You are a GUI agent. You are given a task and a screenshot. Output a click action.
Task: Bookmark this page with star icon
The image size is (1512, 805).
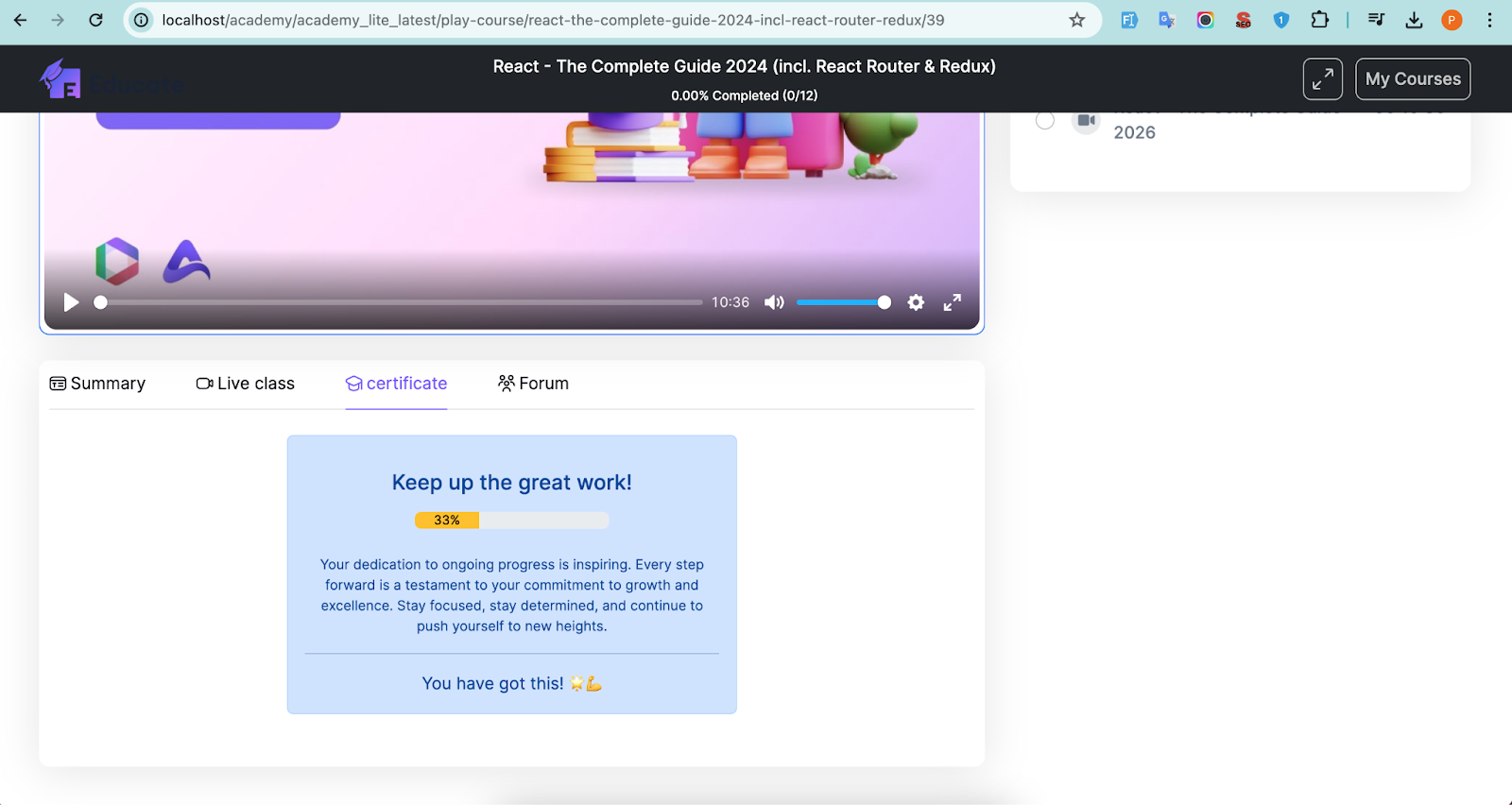[x=1076, y=20]
